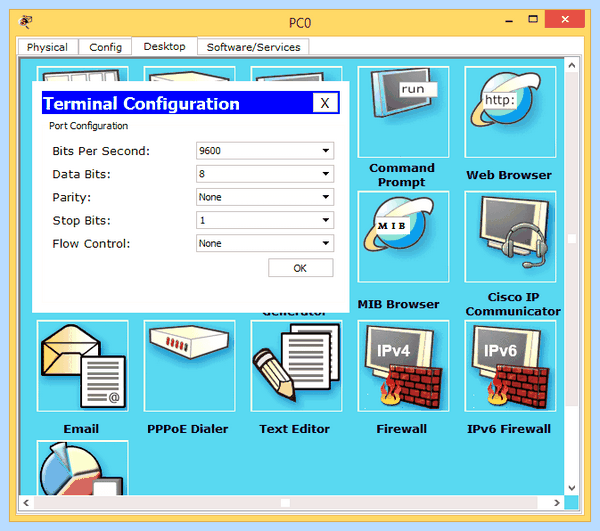The image size is (600, 531).
Task: Click the vertical scrollbar down arrow
Action: [x=572, y=488]
